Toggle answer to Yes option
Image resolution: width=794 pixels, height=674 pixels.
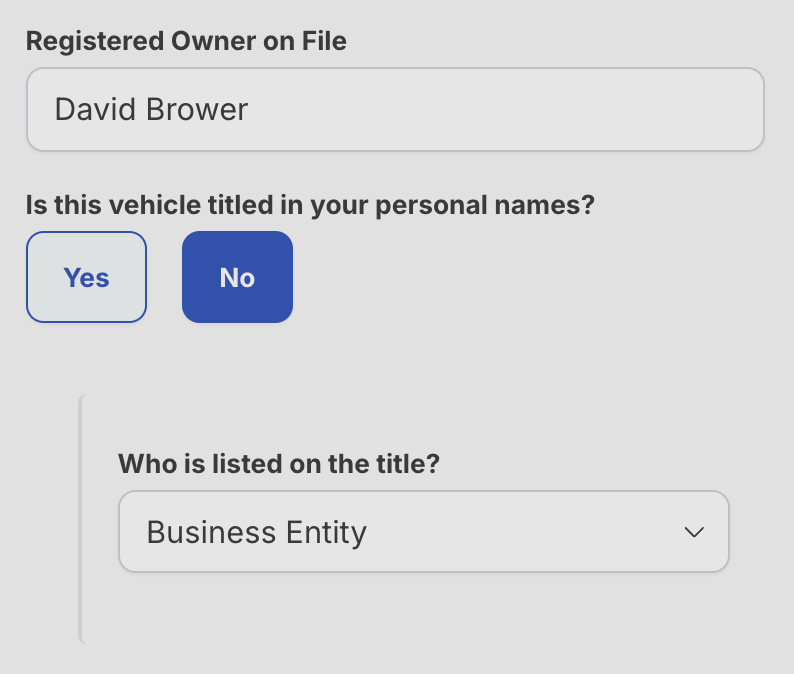coord(86,277)
